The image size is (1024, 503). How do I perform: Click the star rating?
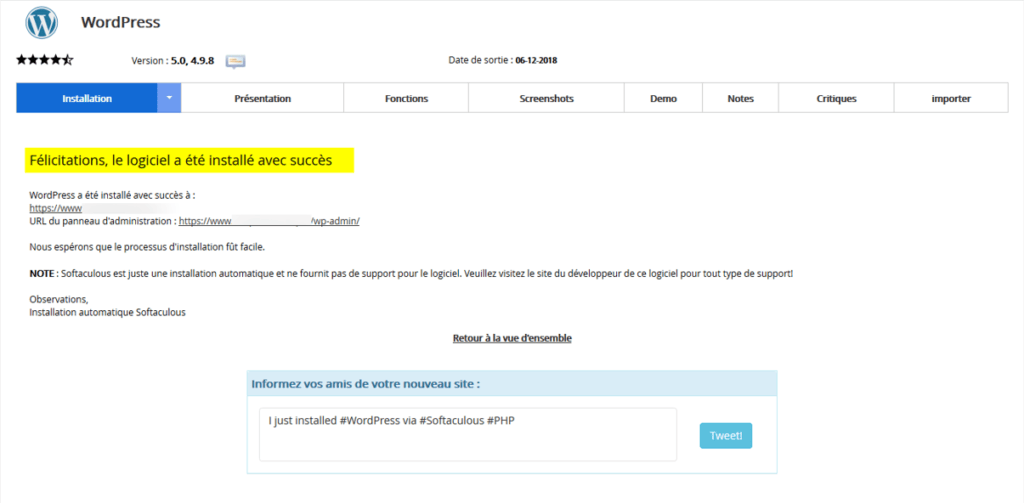44,60
